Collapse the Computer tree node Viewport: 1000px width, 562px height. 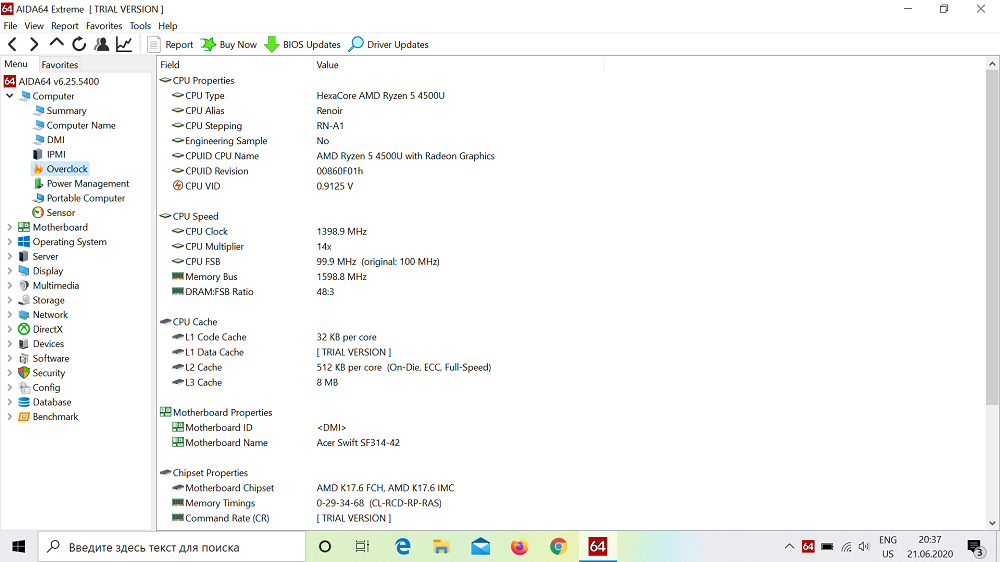10,96
